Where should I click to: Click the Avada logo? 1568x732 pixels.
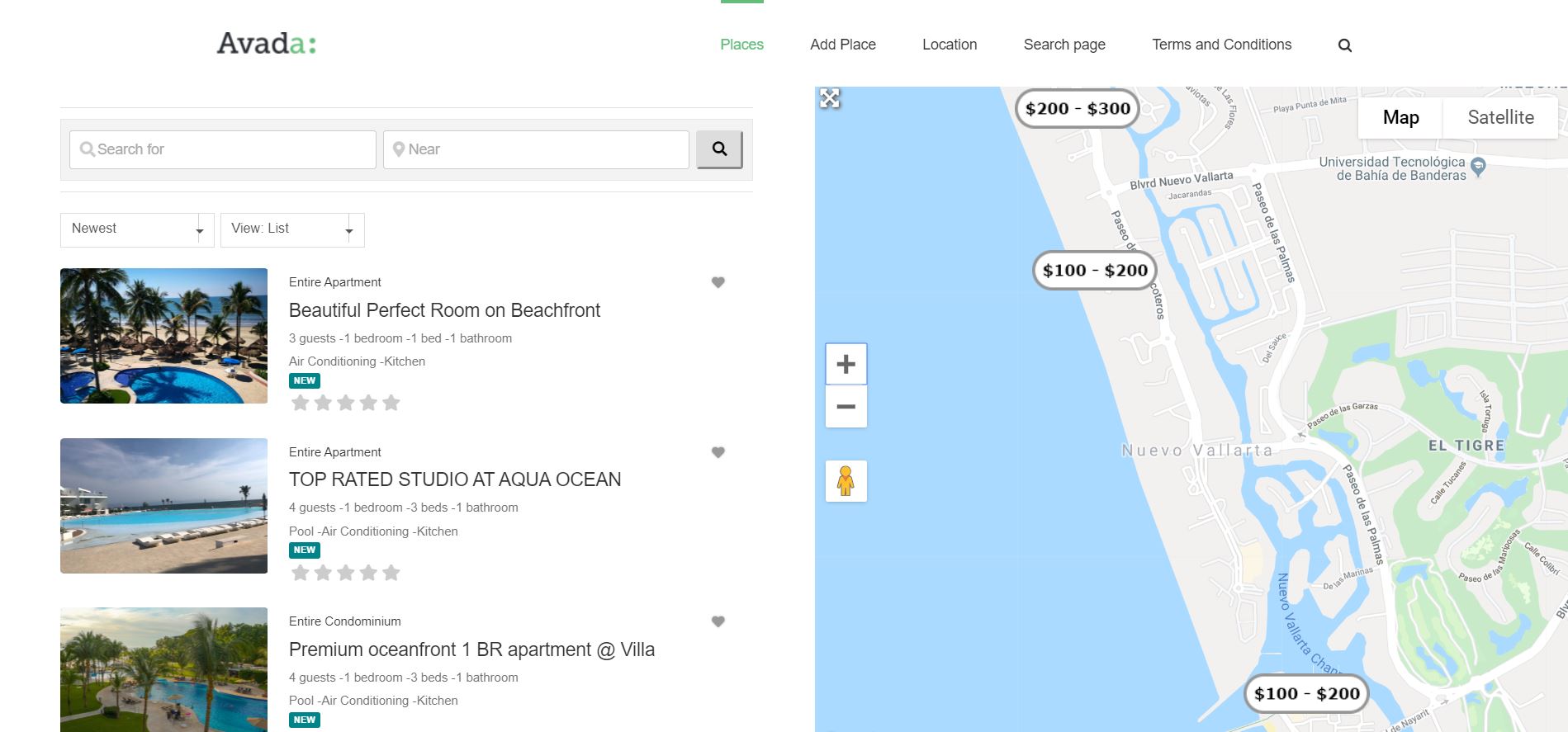pyautogui.click(x=265, y=45)
